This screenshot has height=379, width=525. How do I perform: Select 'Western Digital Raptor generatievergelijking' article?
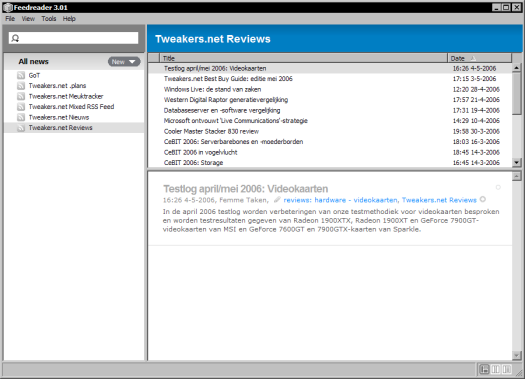point(226,100)
